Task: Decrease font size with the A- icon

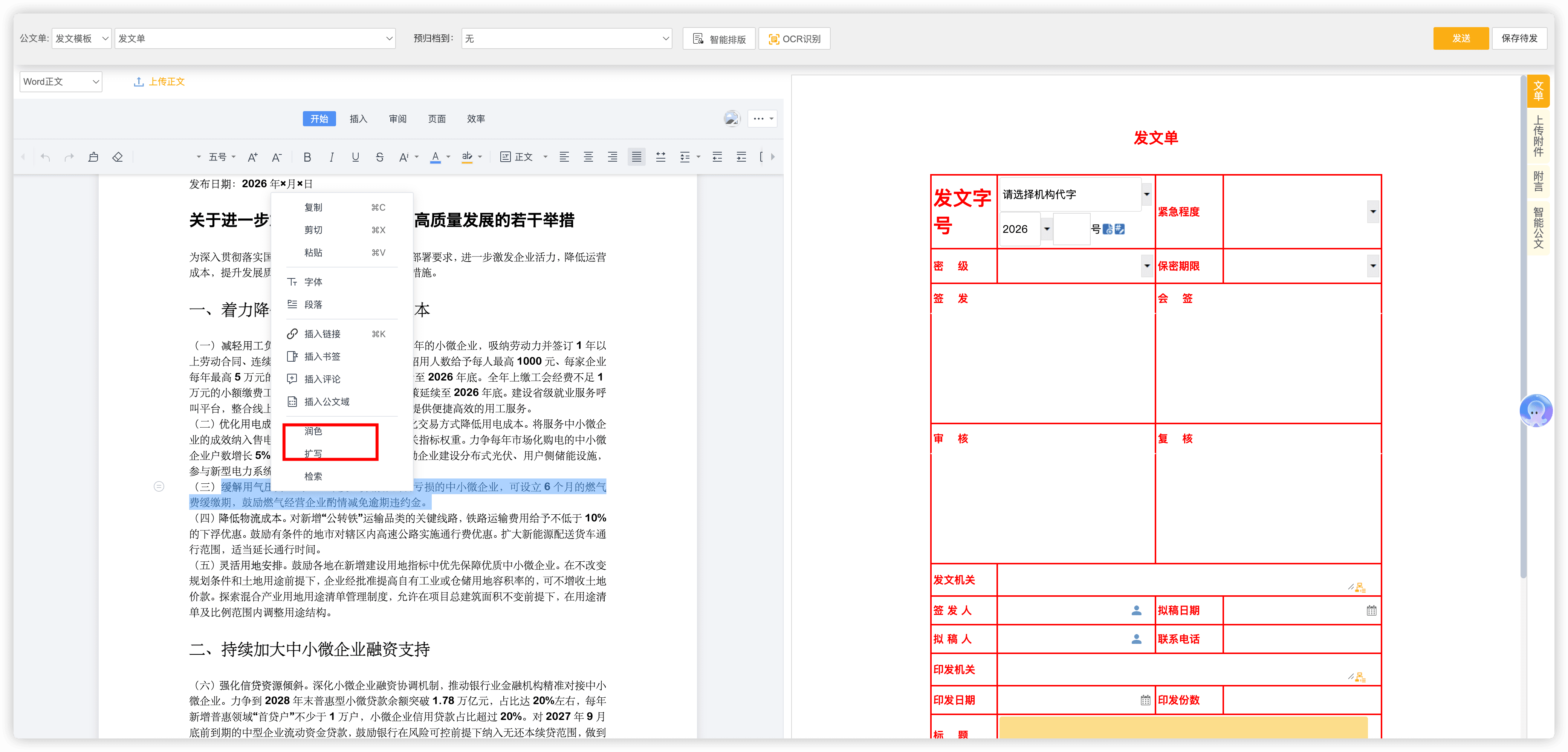Action: (277, 157)
